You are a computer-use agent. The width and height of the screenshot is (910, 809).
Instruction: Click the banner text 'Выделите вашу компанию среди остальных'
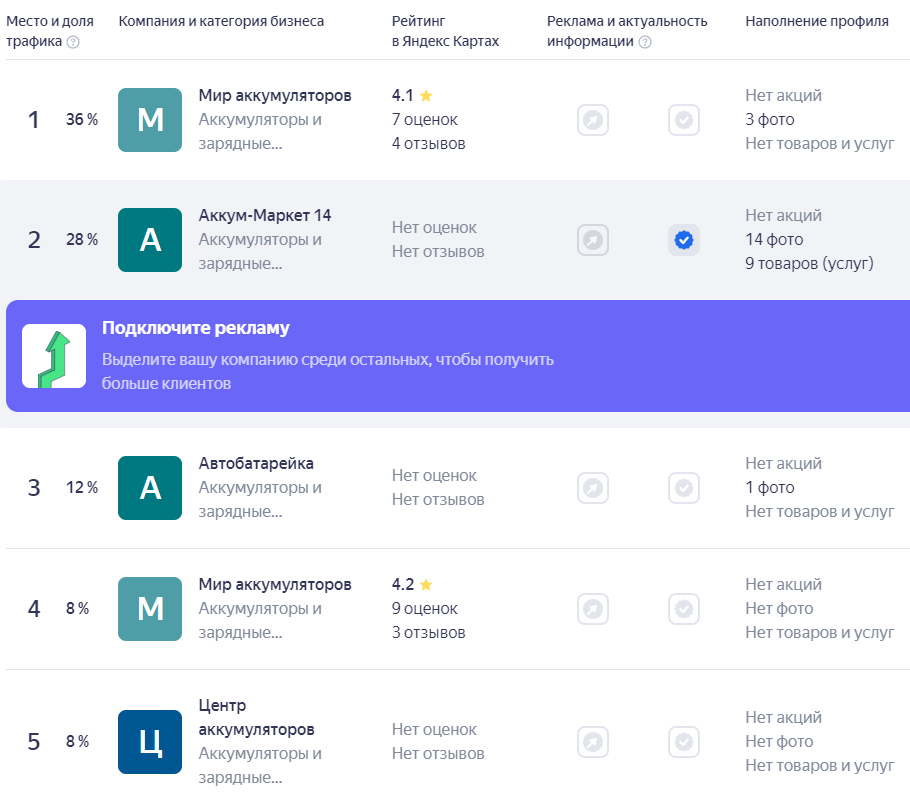click(267, 360)
